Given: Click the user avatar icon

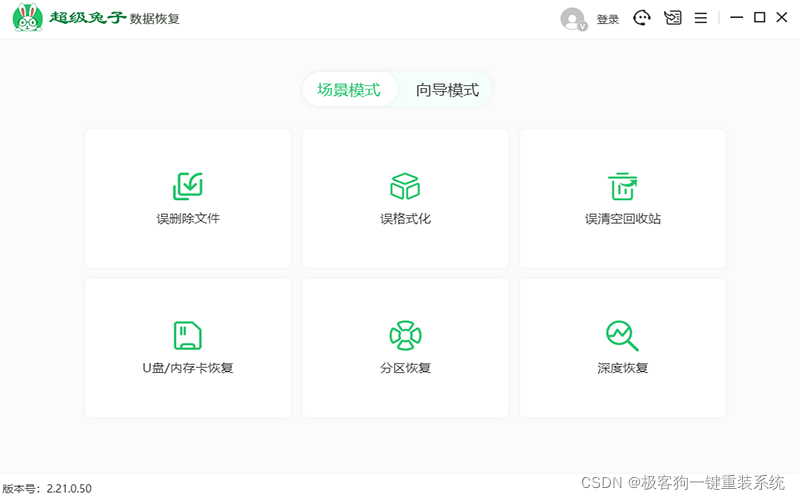Looking at the screenshot, I should [x=573, y=19].
